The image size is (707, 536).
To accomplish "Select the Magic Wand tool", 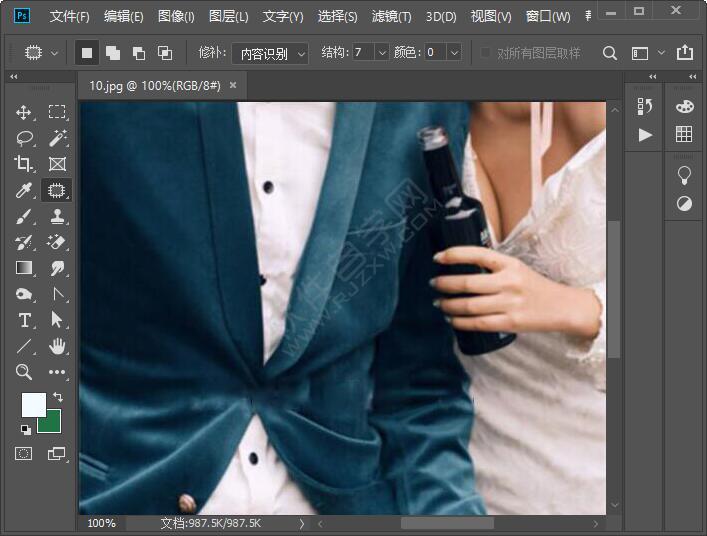I will click(57, 138).
